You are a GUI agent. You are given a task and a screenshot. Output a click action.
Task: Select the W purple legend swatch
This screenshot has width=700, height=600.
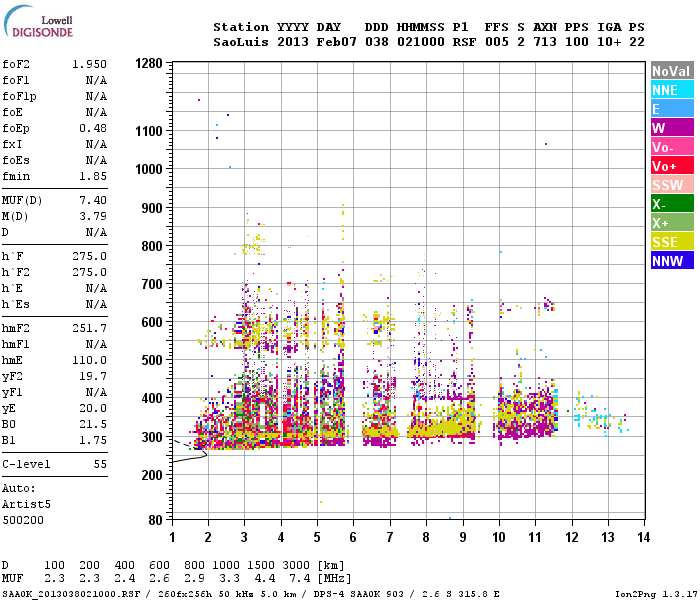pyautogui.click(x=672, y=128)
